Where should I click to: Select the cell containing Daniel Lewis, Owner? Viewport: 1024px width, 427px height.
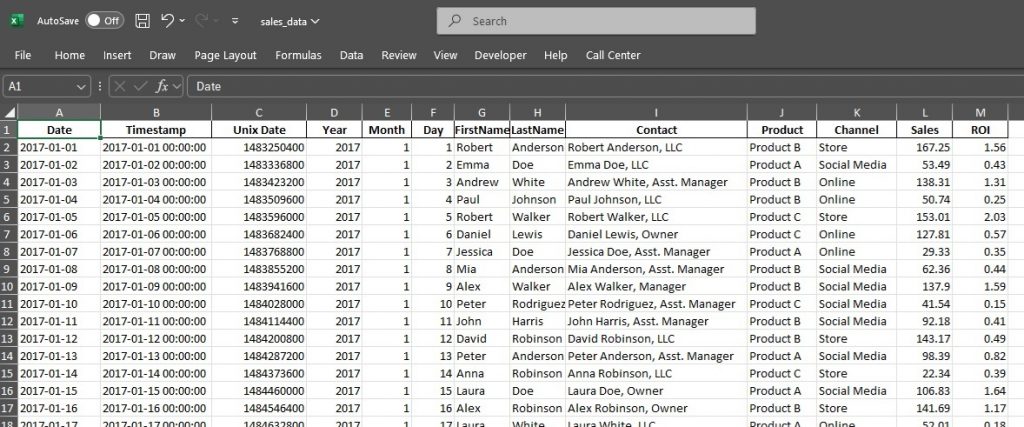[x=656, y=234]
